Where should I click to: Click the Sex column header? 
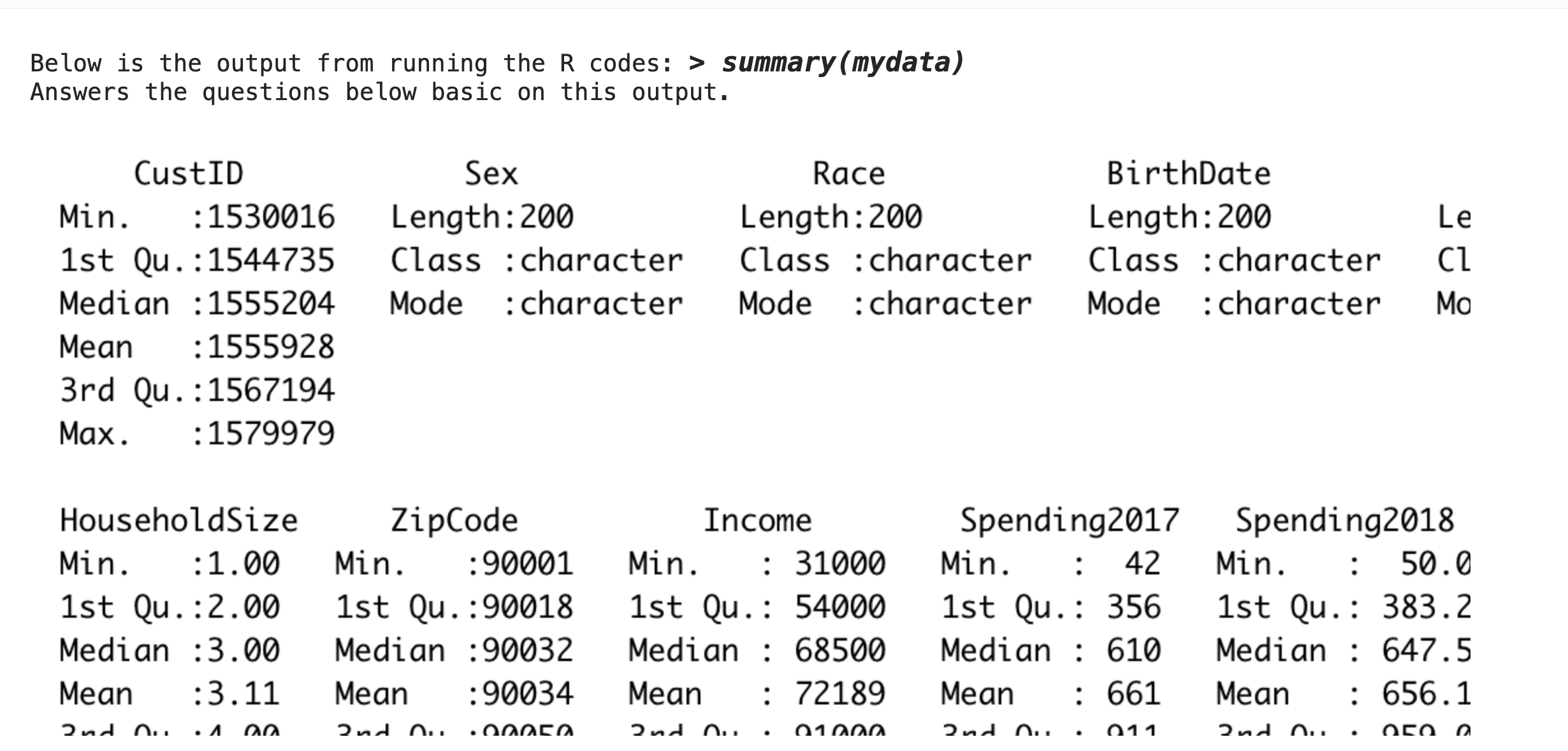point(491,174)
